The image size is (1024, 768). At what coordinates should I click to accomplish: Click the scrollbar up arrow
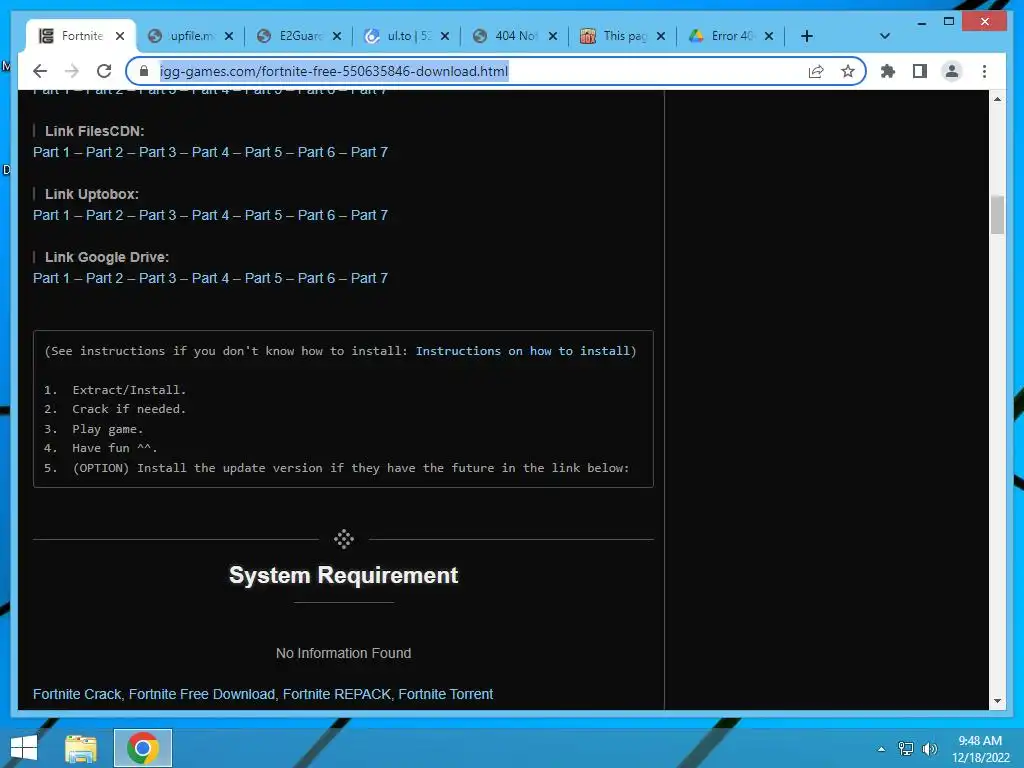tap(997, 99)
